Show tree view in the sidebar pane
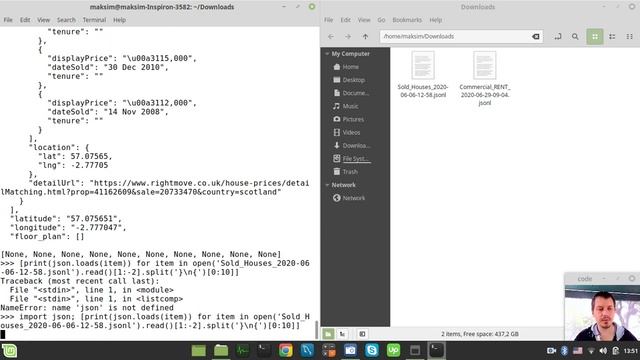The height and width of the screenshot is (360, 640). 342,334
